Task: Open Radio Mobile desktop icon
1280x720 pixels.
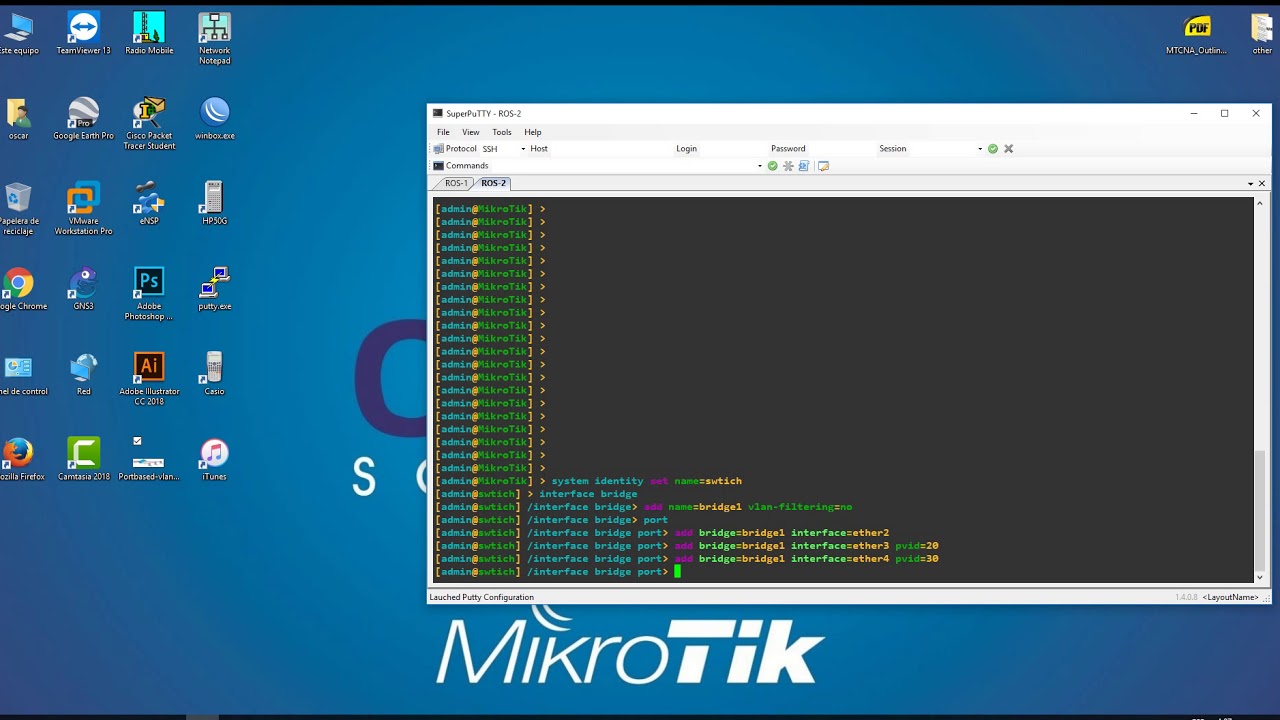Action: 149,33
